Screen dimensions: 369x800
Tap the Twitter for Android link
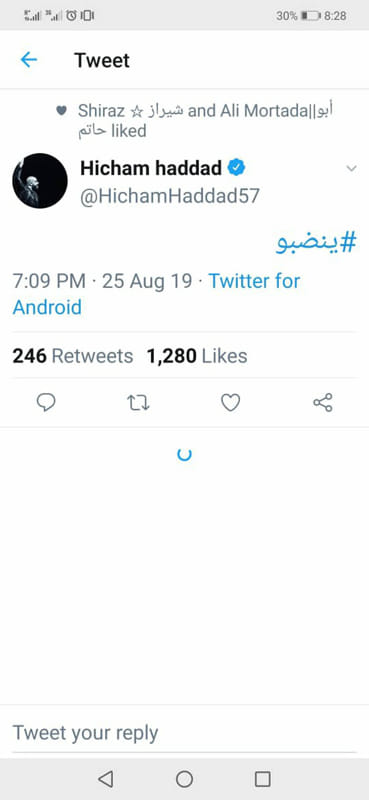coord(156,294)
